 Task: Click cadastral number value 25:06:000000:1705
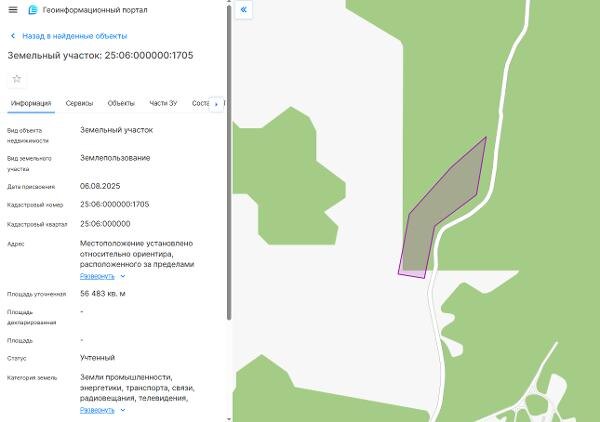tap(114, 204)
